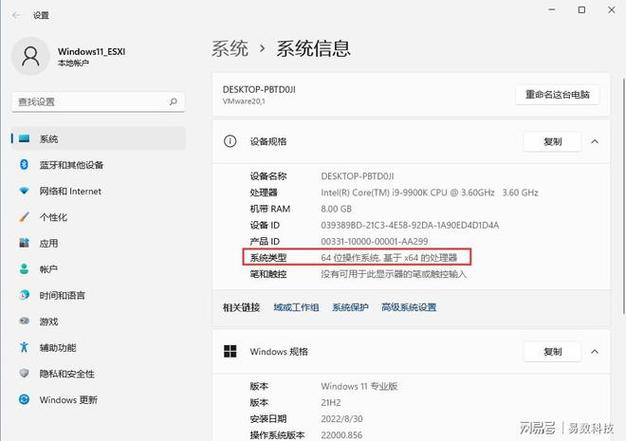
Task: Click the back arrow in Settings header
Action: click(16, 15)
